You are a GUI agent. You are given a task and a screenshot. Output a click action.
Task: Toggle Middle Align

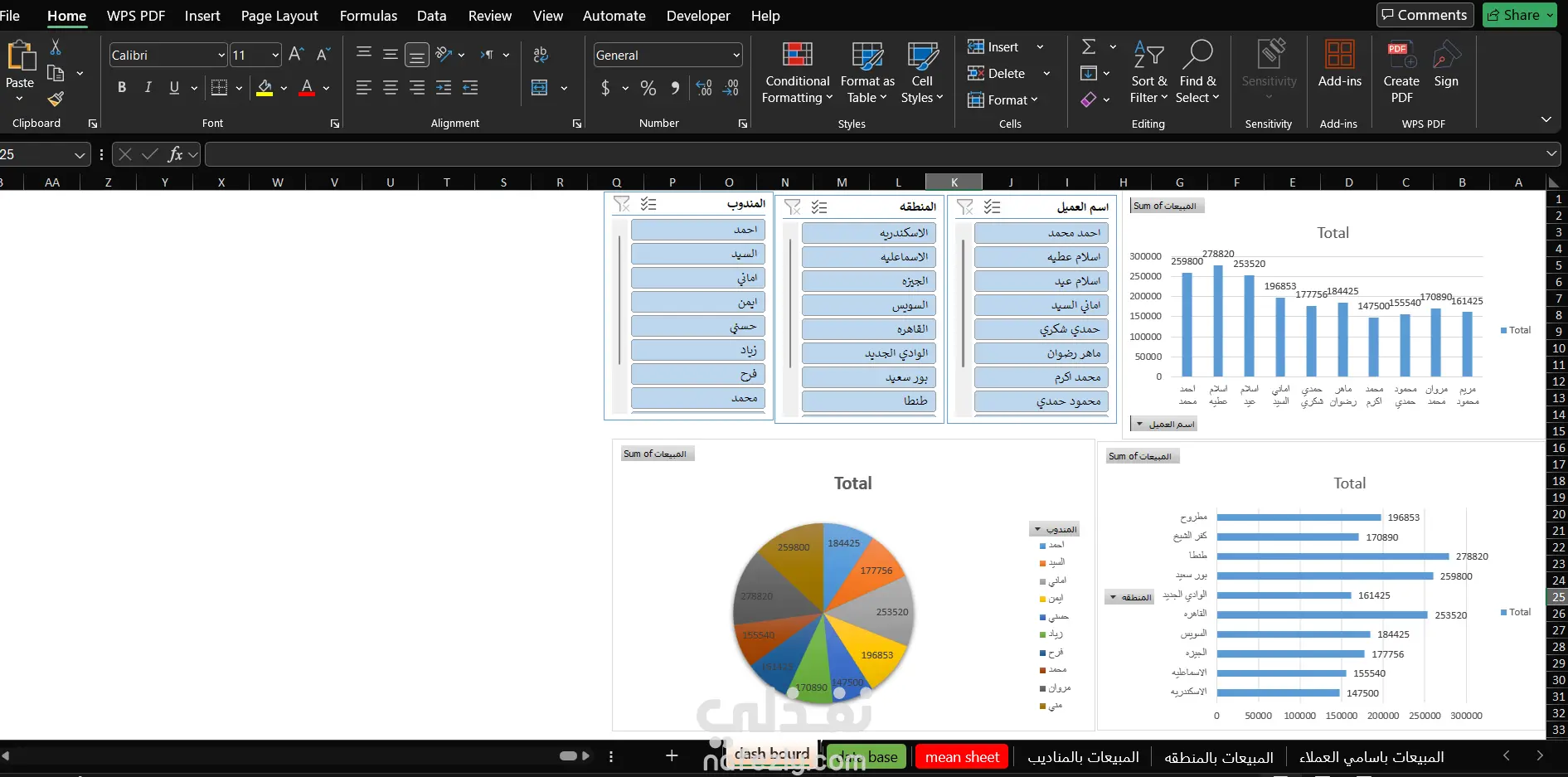(390, 54)
